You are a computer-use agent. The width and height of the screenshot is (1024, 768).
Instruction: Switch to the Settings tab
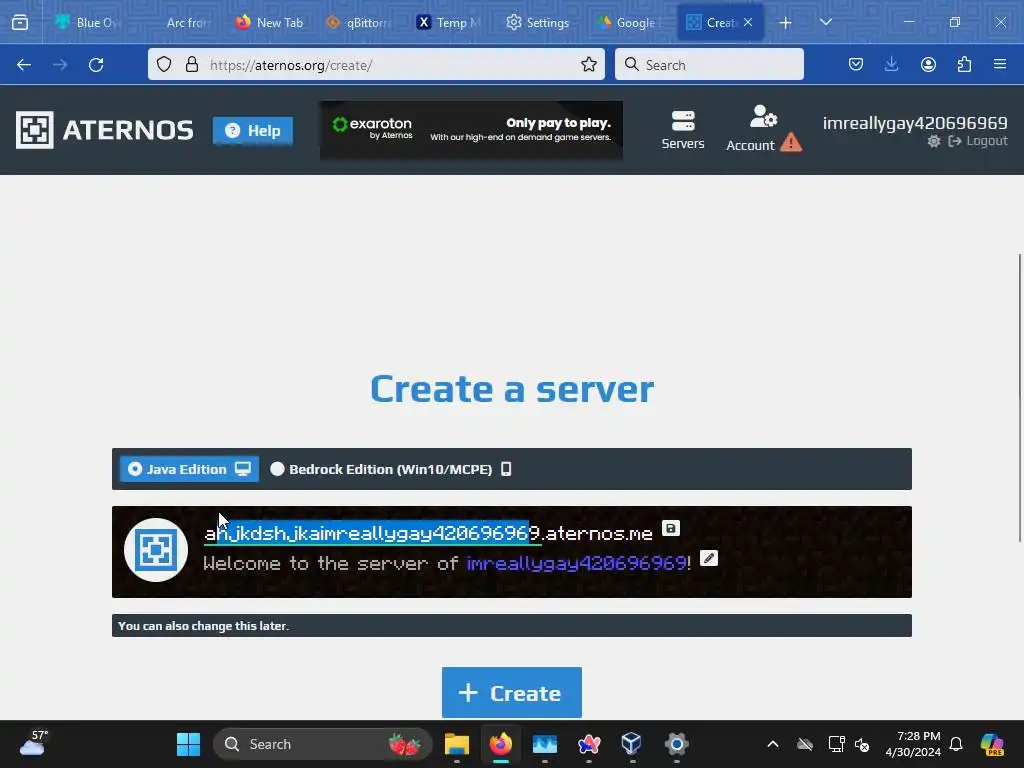point(539,22)
